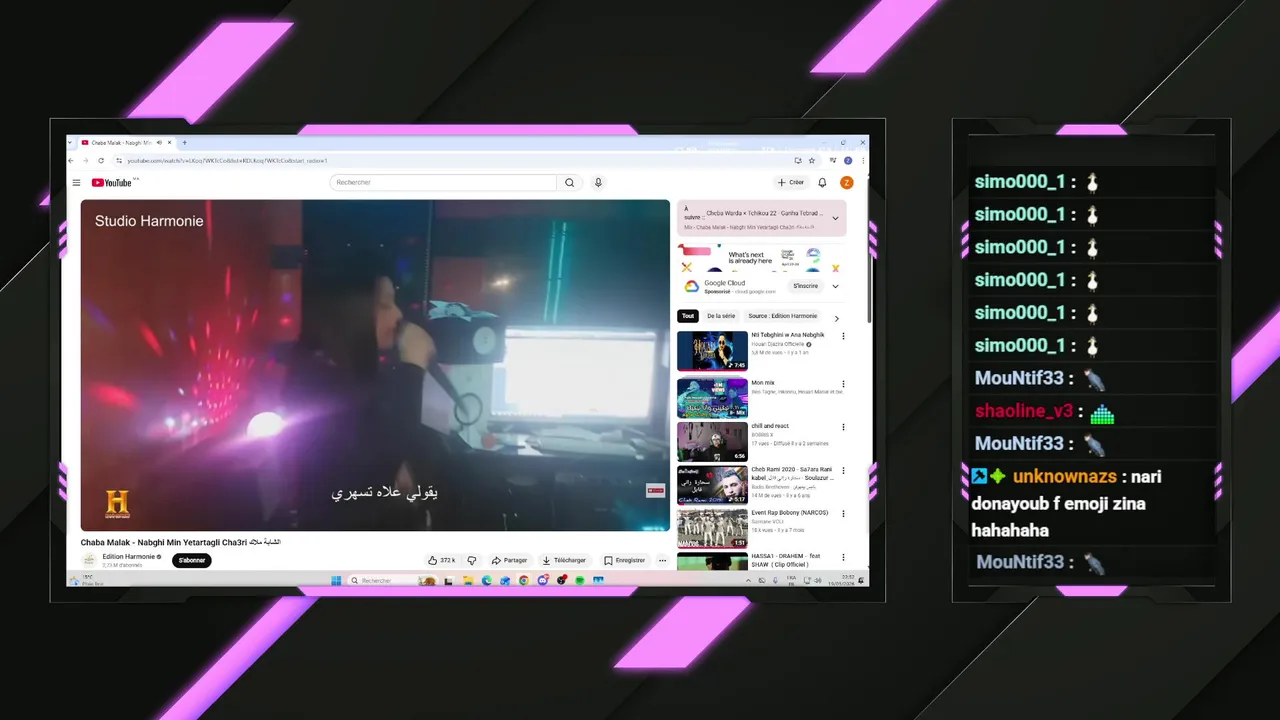Download the video with Télécharger

[x=565, y=561]
